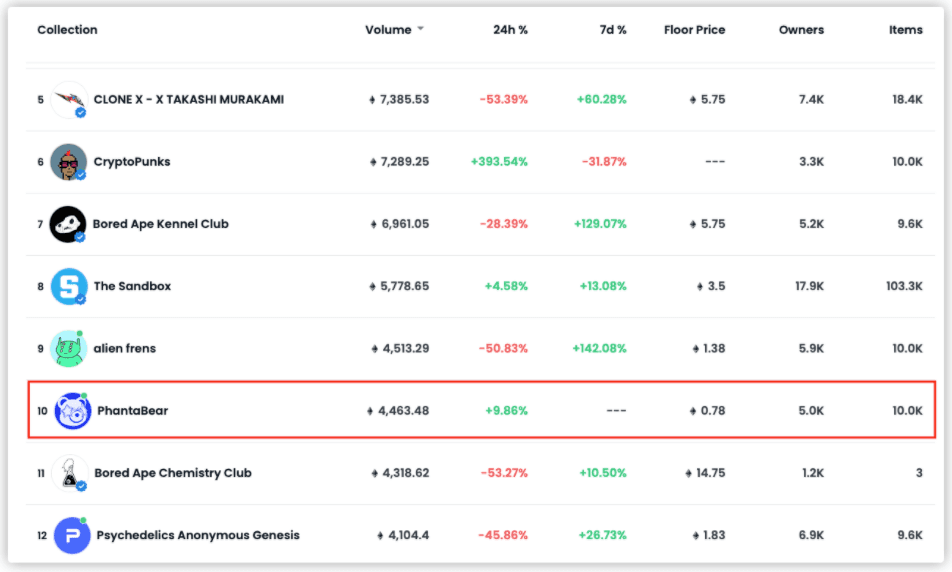Sort by the 24h % column
Viewport: 952px width, 572px height.
point(510,30)
